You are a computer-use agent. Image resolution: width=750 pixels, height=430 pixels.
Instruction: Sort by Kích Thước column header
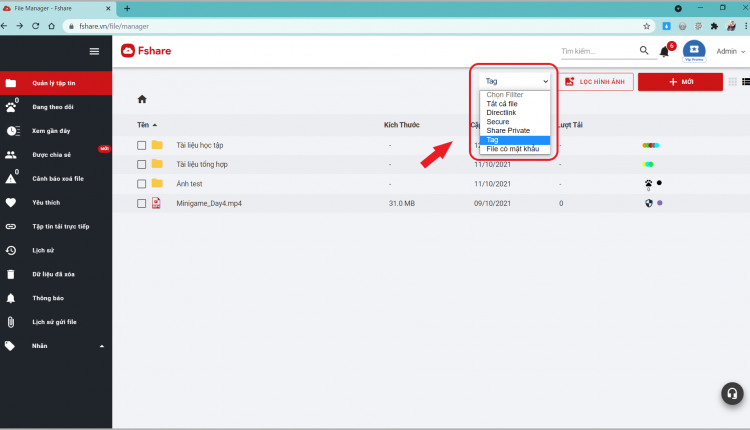(x=401, y=125)
